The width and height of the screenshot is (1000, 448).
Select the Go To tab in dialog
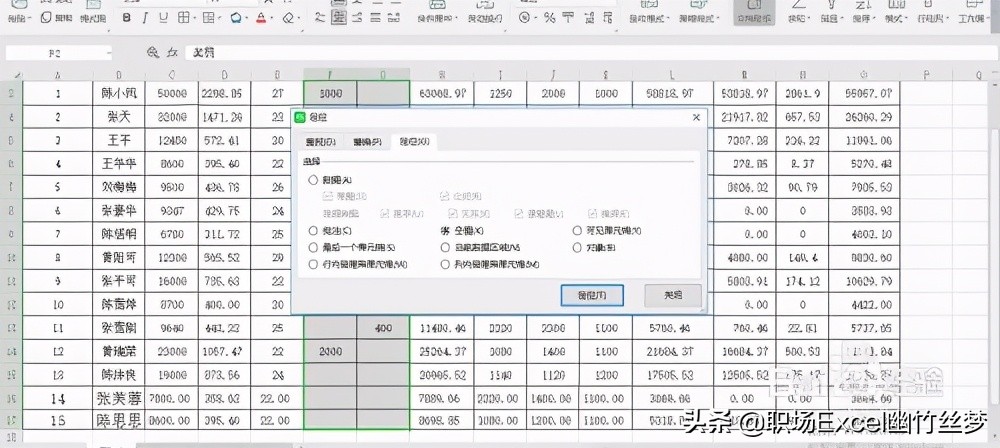tap(413, 142)
